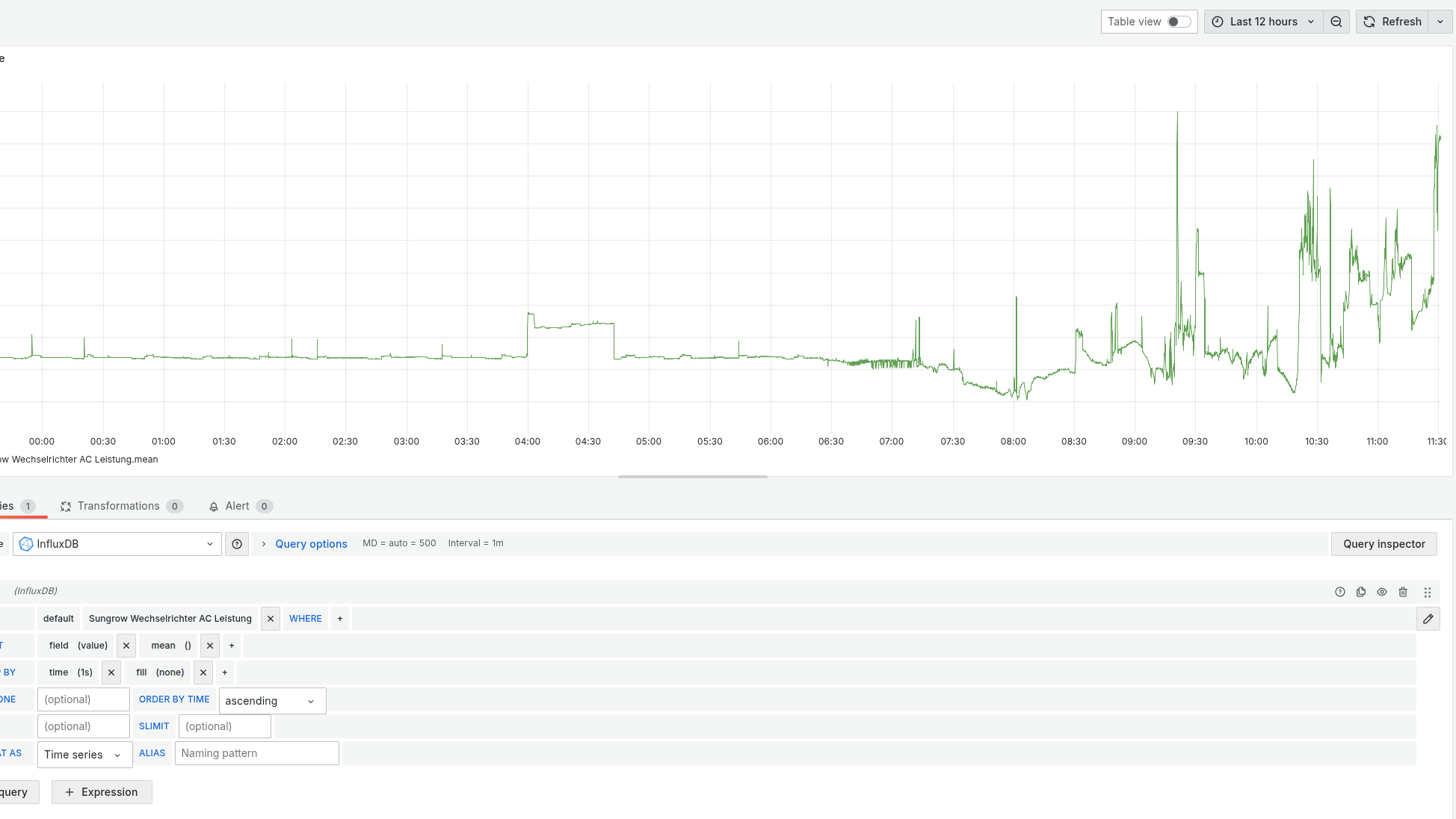Duplicate the query using the copy icon
This screenshot has height=819, width=1456.
coord(1361,591)
